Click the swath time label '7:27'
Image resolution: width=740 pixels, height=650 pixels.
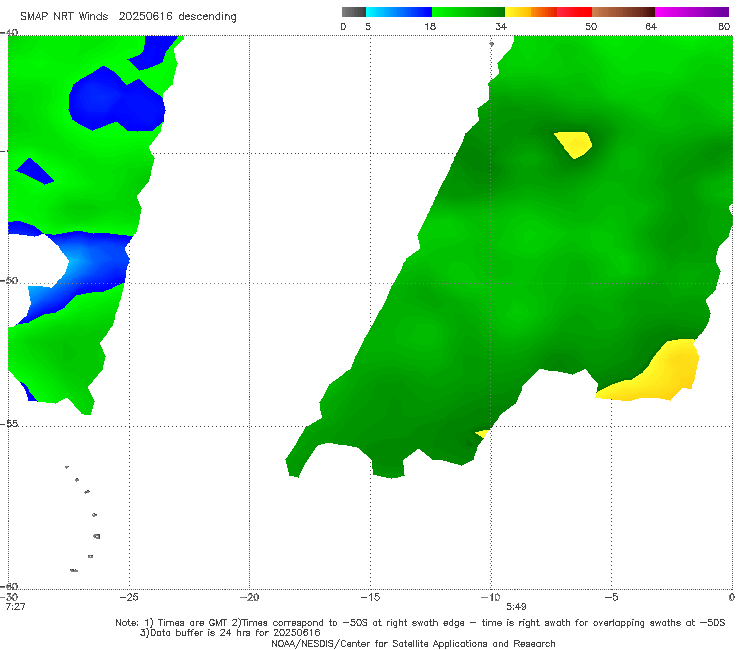pos(15,607)
